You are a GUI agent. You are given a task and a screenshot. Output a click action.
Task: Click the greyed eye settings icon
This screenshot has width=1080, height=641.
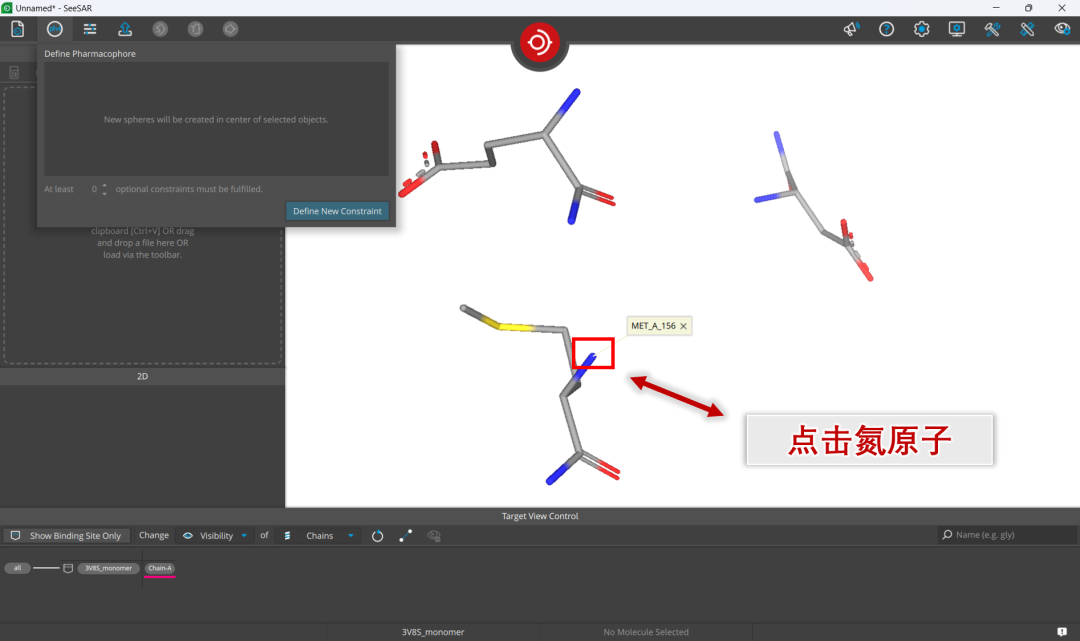[434, 536]
